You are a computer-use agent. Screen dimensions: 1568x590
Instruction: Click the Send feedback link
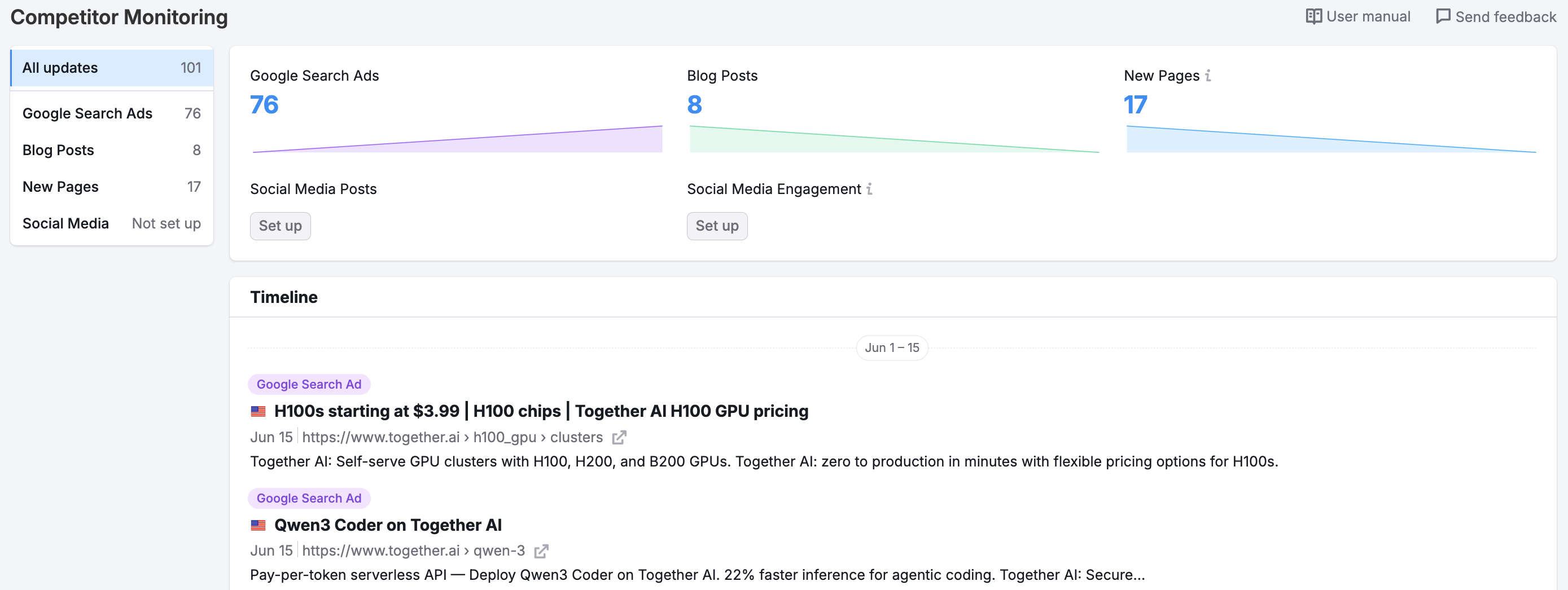[1496, 16]
